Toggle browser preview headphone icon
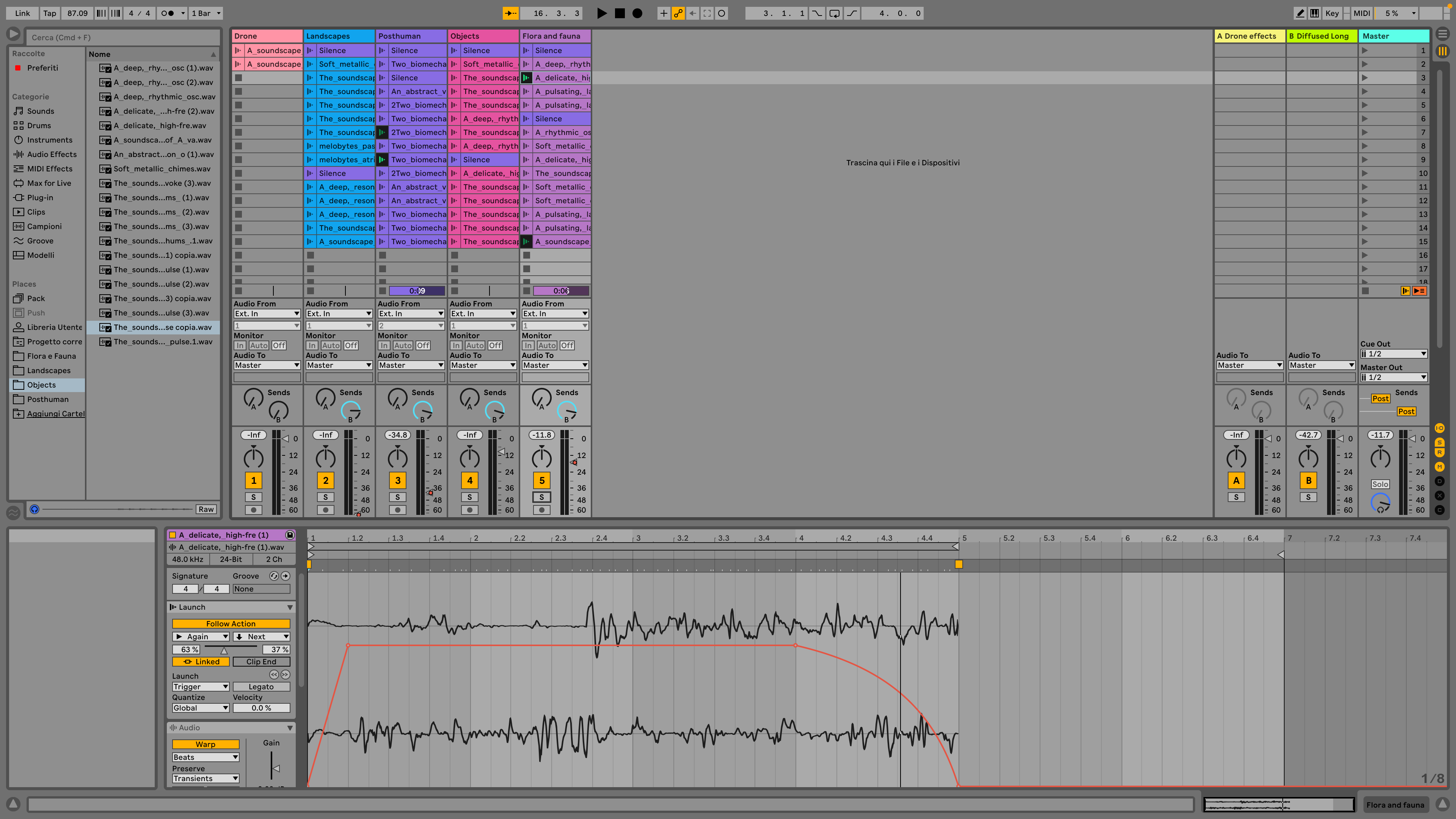 35,509
